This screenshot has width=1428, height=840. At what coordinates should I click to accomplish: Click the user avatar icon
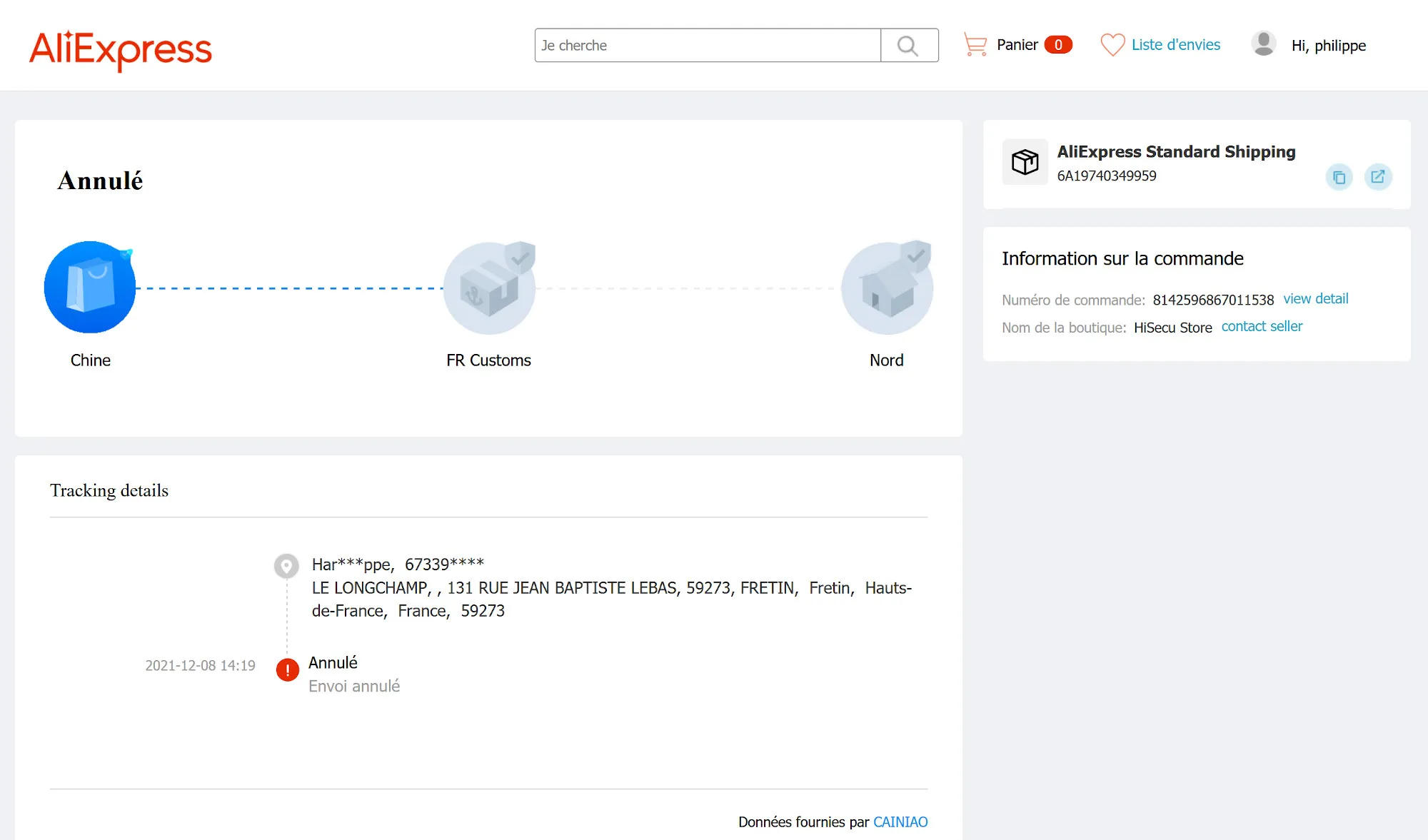(x=1263, y=44)
